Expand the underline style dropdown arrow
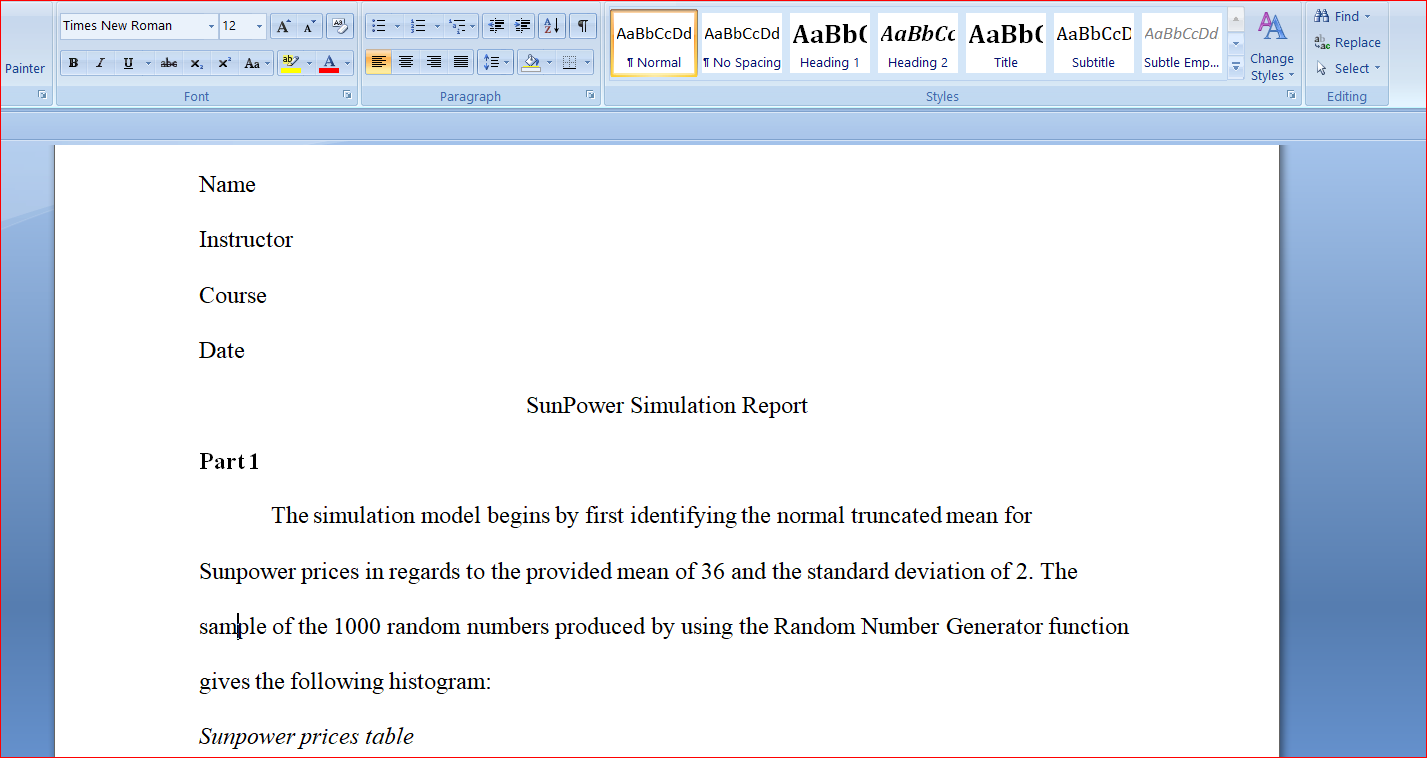The height and width of the screenshot is (758, 1427). click(x=148, y=63)
